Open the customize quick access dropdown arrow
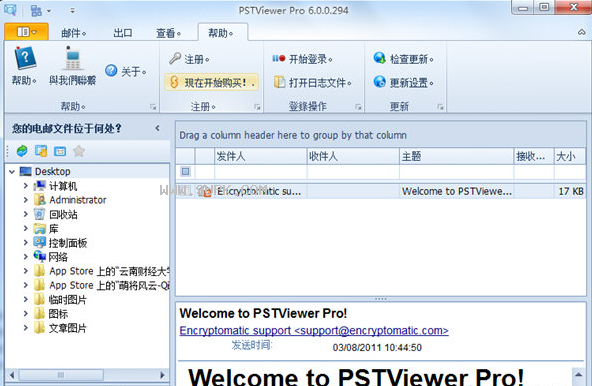The height and width of the screenshot is (386, 592). coord(72,11)
